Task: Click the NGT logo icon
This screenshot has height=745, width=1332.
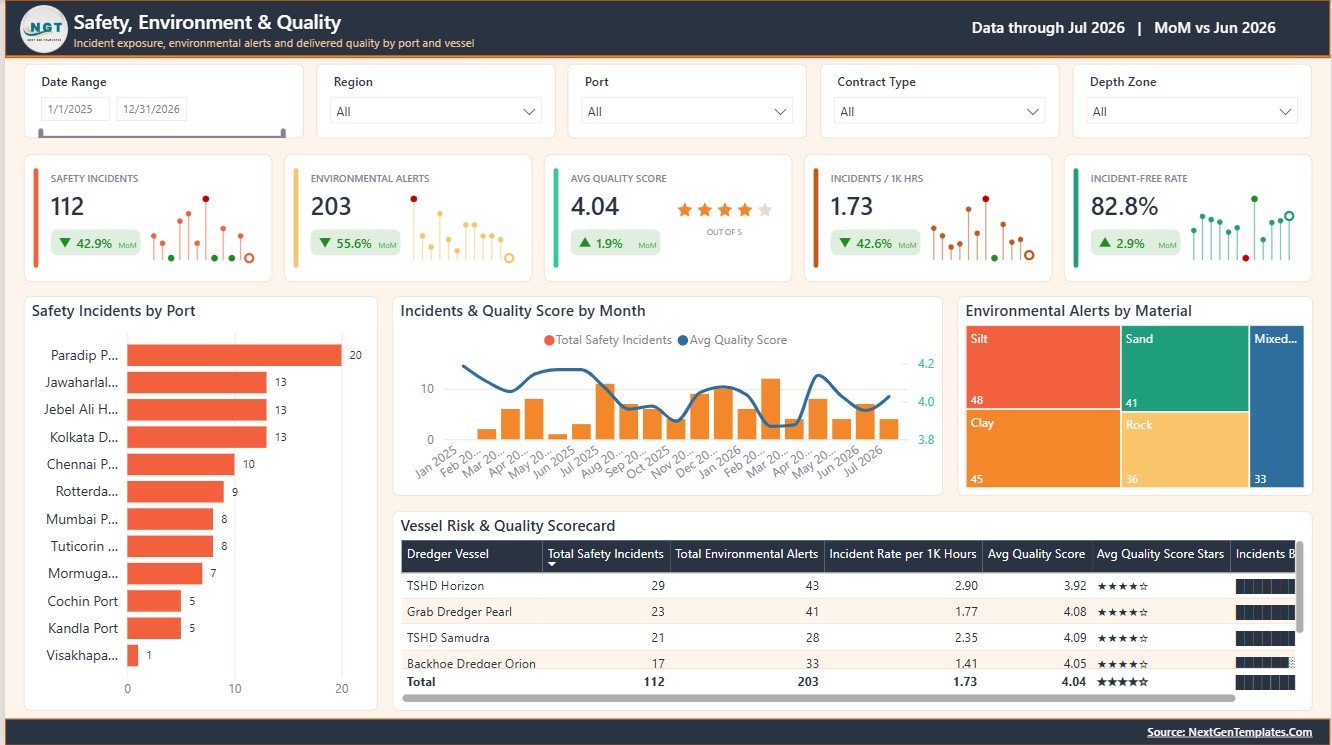Action: (44, 29)
